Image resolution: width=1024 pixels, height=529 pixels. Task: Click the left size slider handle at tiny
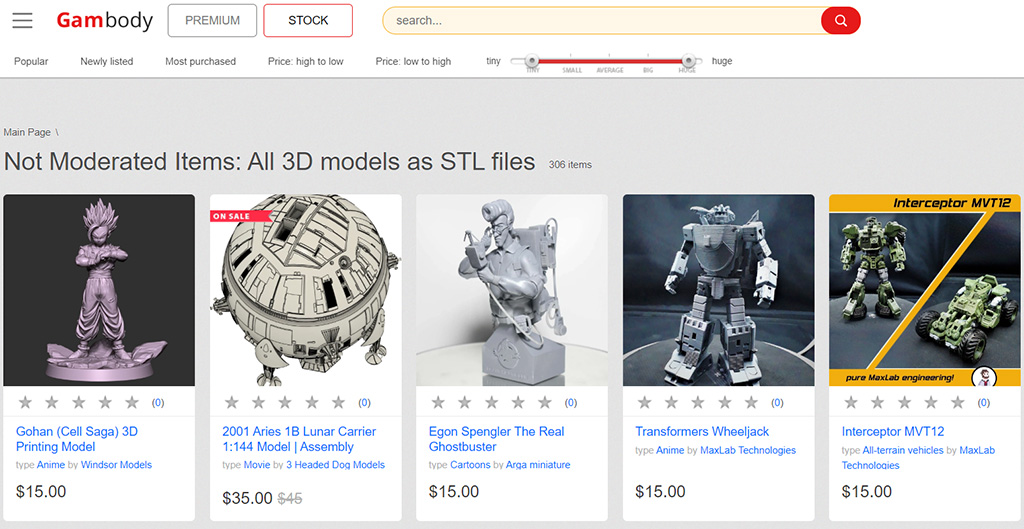tap(532, 61)
